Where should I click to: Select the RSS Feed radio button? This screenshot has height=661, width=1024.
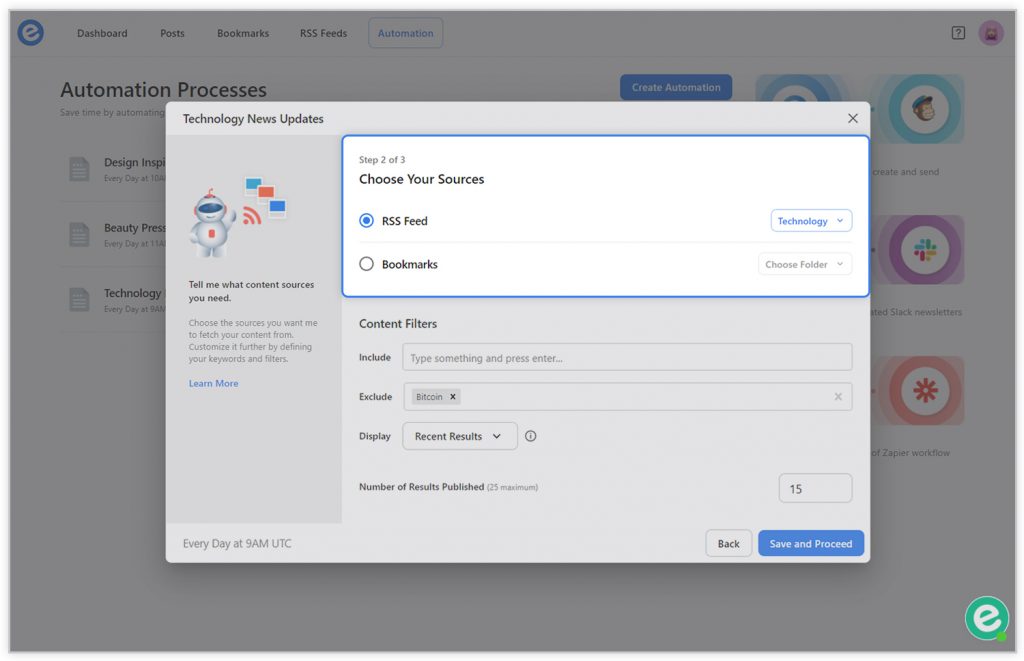click(x=366, y=221)
